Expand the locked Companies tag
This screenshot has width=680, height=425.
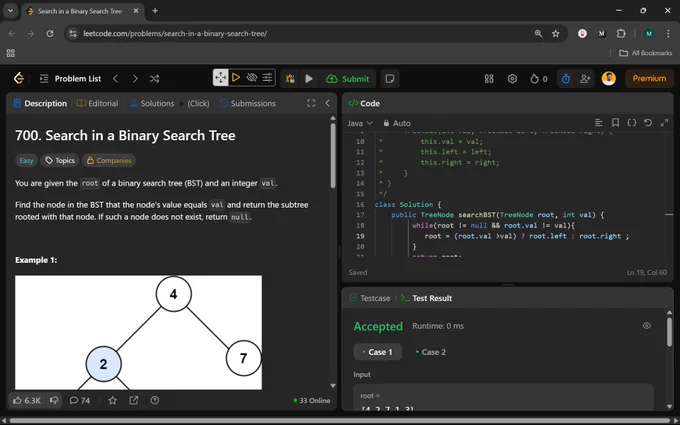(109, 160)
